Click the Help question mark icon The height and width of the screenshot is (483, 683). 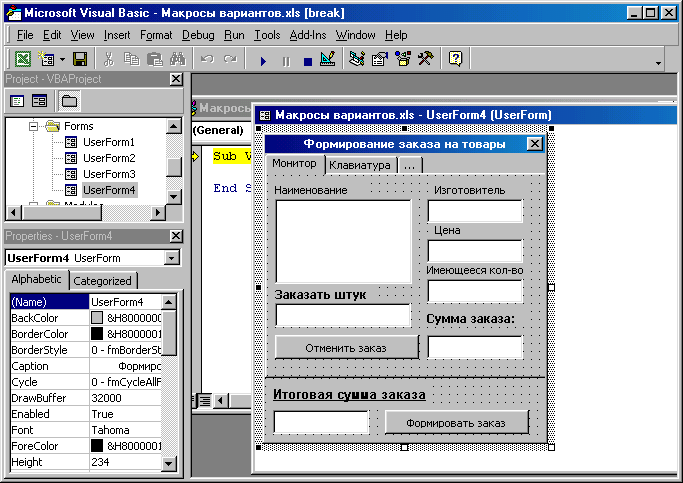(x=455, y=59)
